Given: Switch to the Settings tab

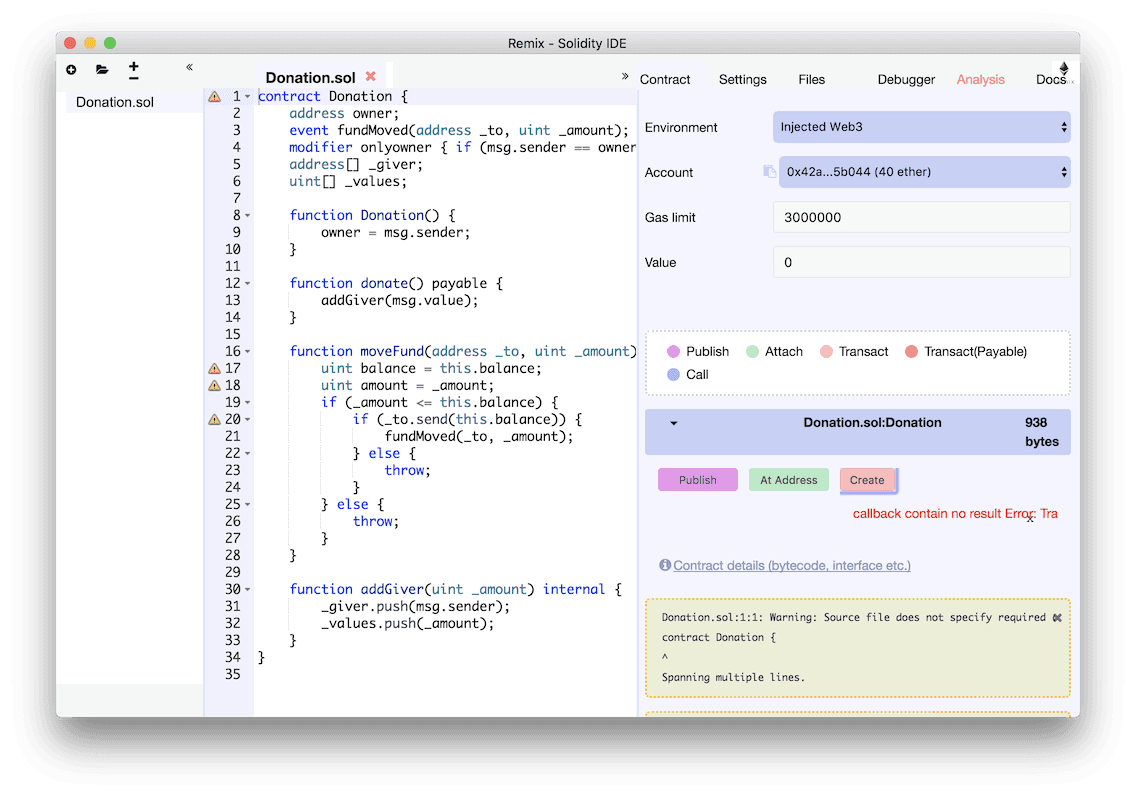Looking at the screenshot, I should tap(742, 79).
